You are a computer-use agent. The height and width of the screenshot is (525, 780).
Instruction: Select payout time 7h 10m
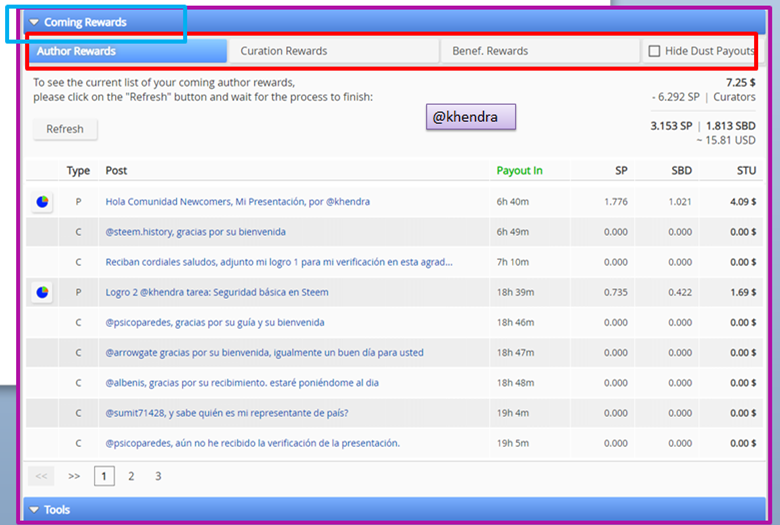[x=512, y=262]
